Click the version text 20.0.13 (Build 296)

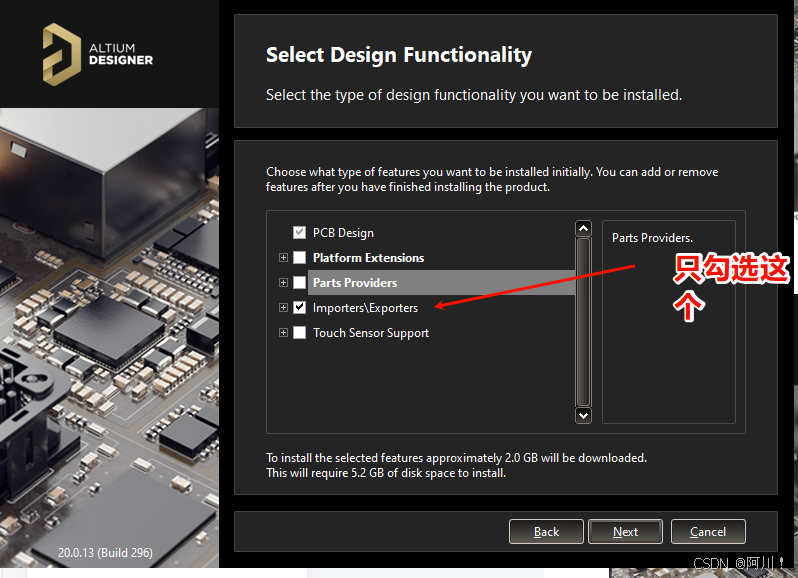point(105,553)
